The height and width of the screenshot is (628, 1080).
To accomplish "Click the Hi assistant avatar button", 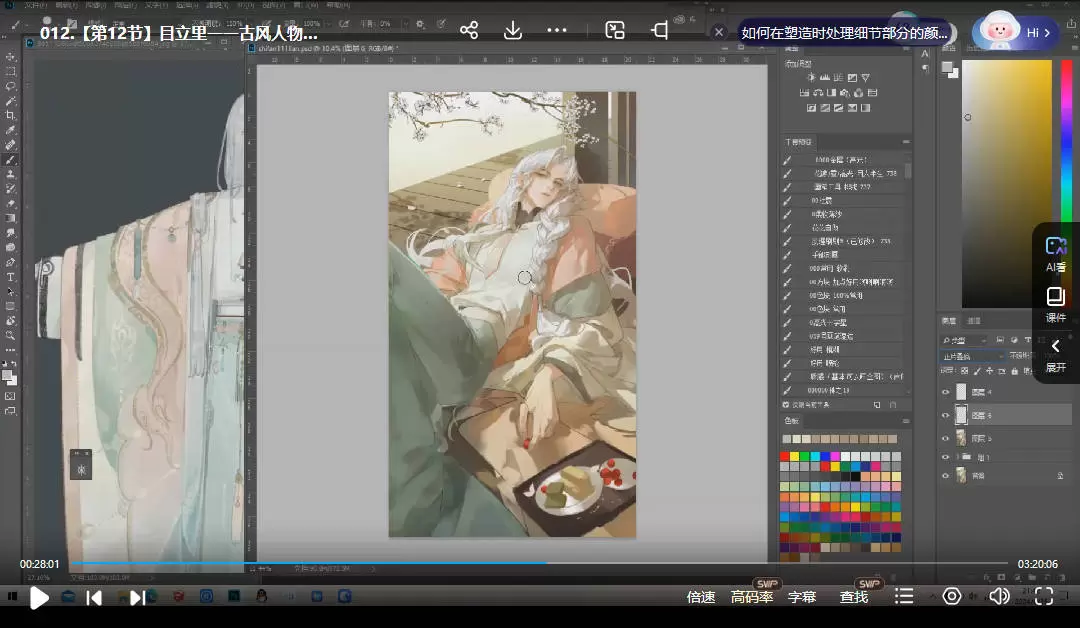I will (x=1016, y=32).
